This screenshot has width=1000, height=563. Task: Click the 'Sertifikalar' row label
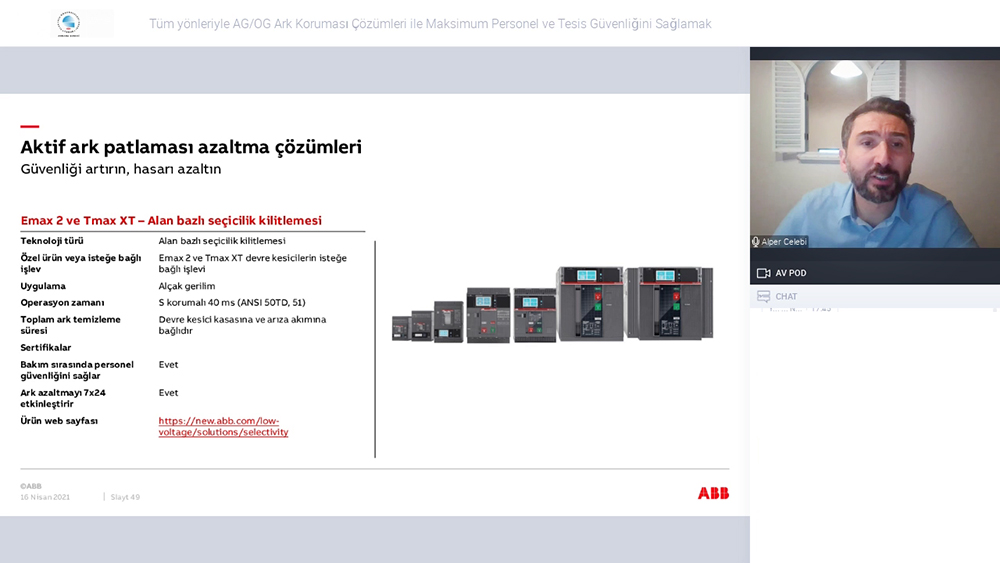tap(45, 347)
